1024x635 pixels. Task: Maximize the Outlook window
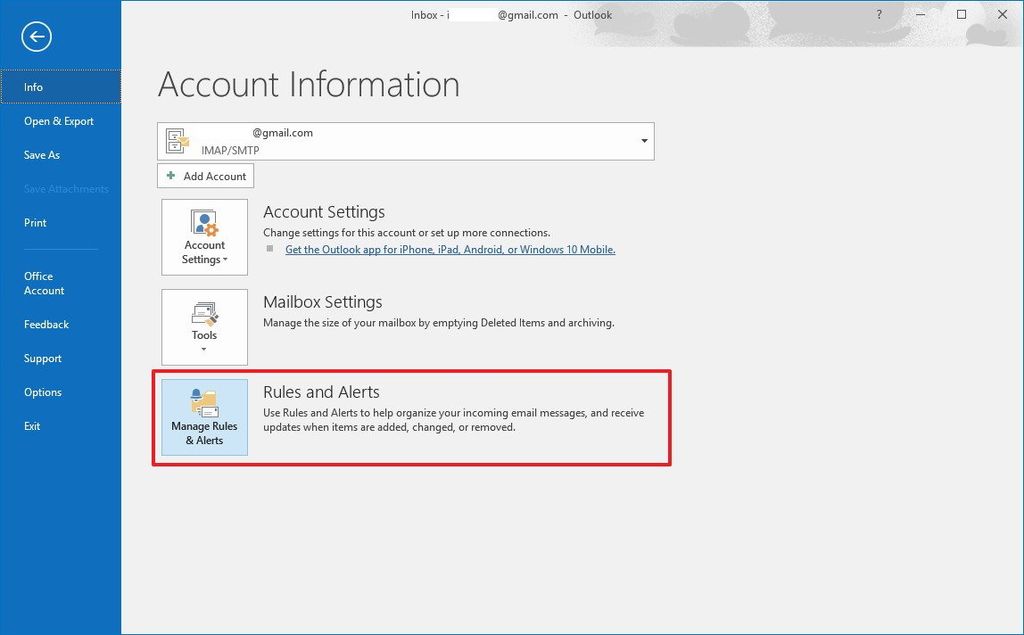click(961, 14)
